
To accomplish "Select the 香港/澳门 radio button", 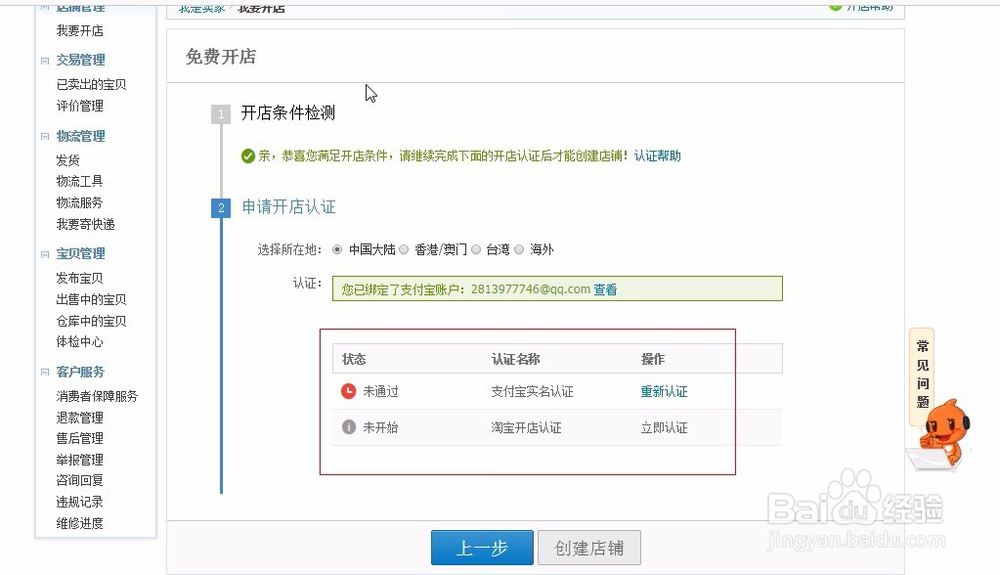I will [x=404, y=250].
